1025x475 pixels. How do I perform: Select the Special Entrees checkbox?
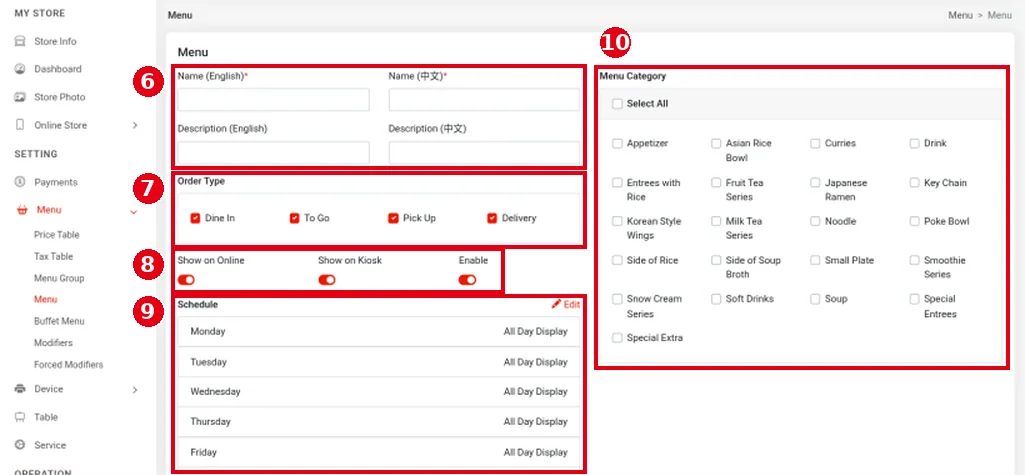915,299
